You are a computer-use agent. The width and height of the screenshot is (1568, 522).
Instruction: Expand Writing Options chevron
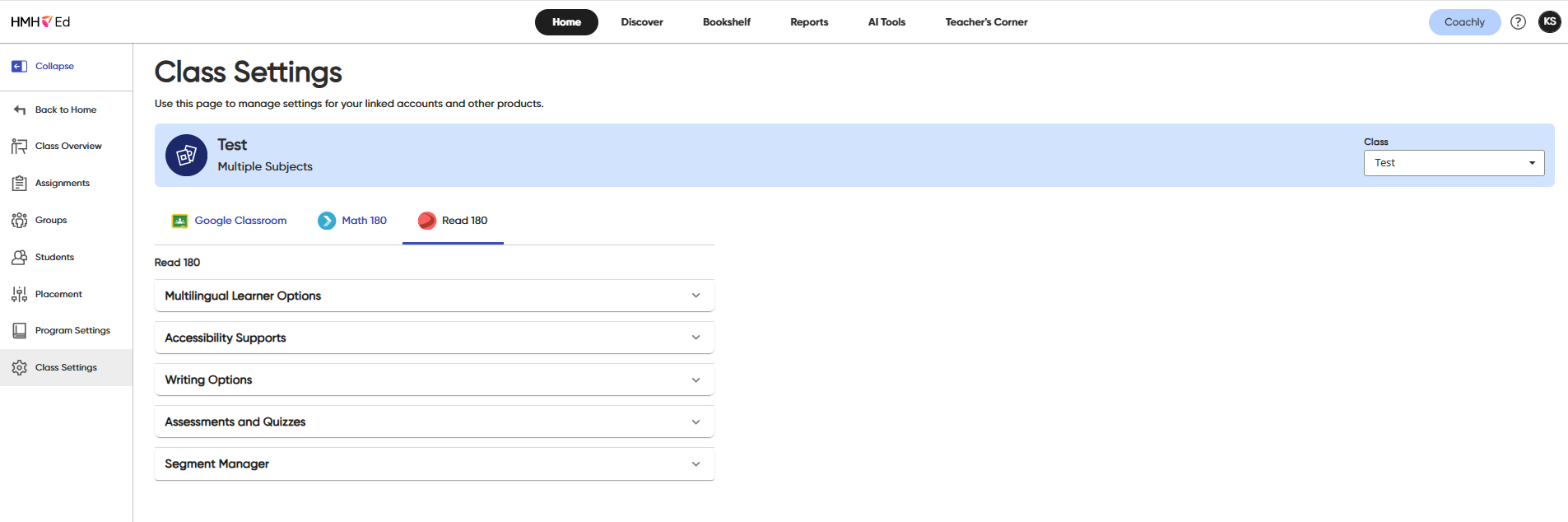click(696, 380)
